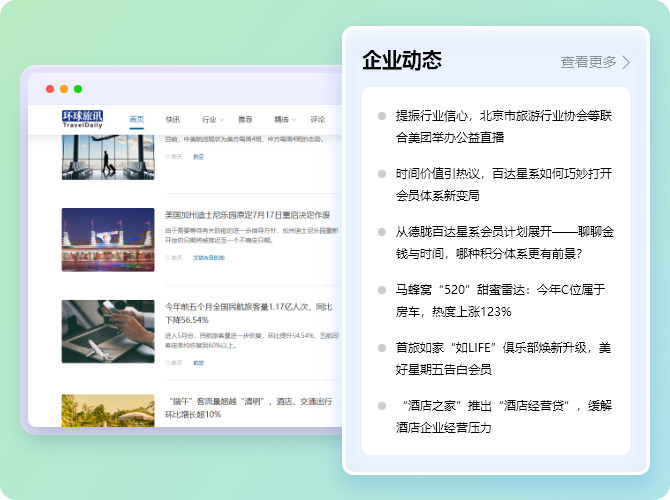This screenshot has height=500, width=670.
Task: Open article 美国加州迪士尼乐园原定7月17日重启决定作废
Action: [x=248, y=215]
